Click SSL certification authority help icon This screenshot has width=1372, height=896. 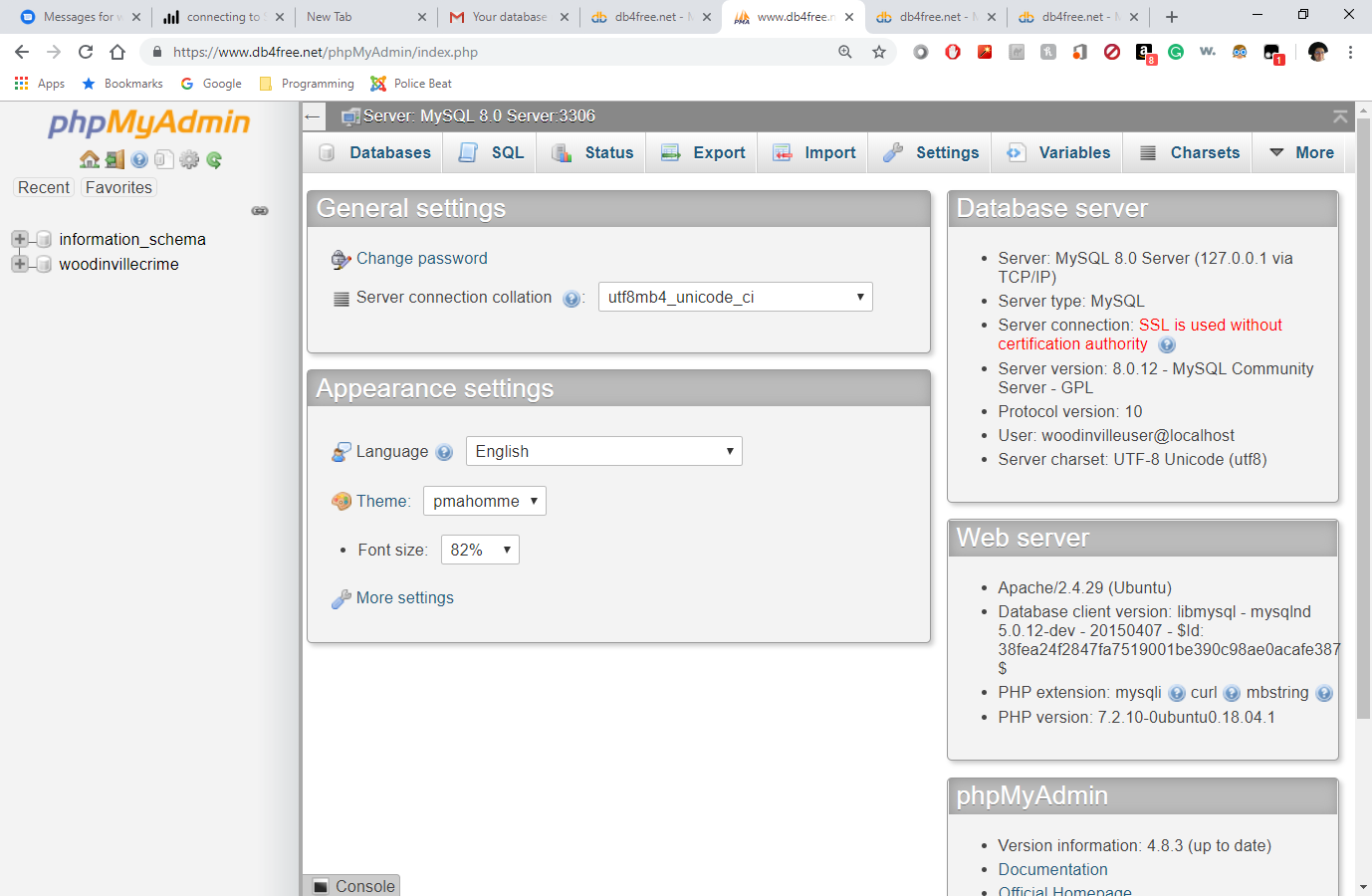[x=1167, y=344]
